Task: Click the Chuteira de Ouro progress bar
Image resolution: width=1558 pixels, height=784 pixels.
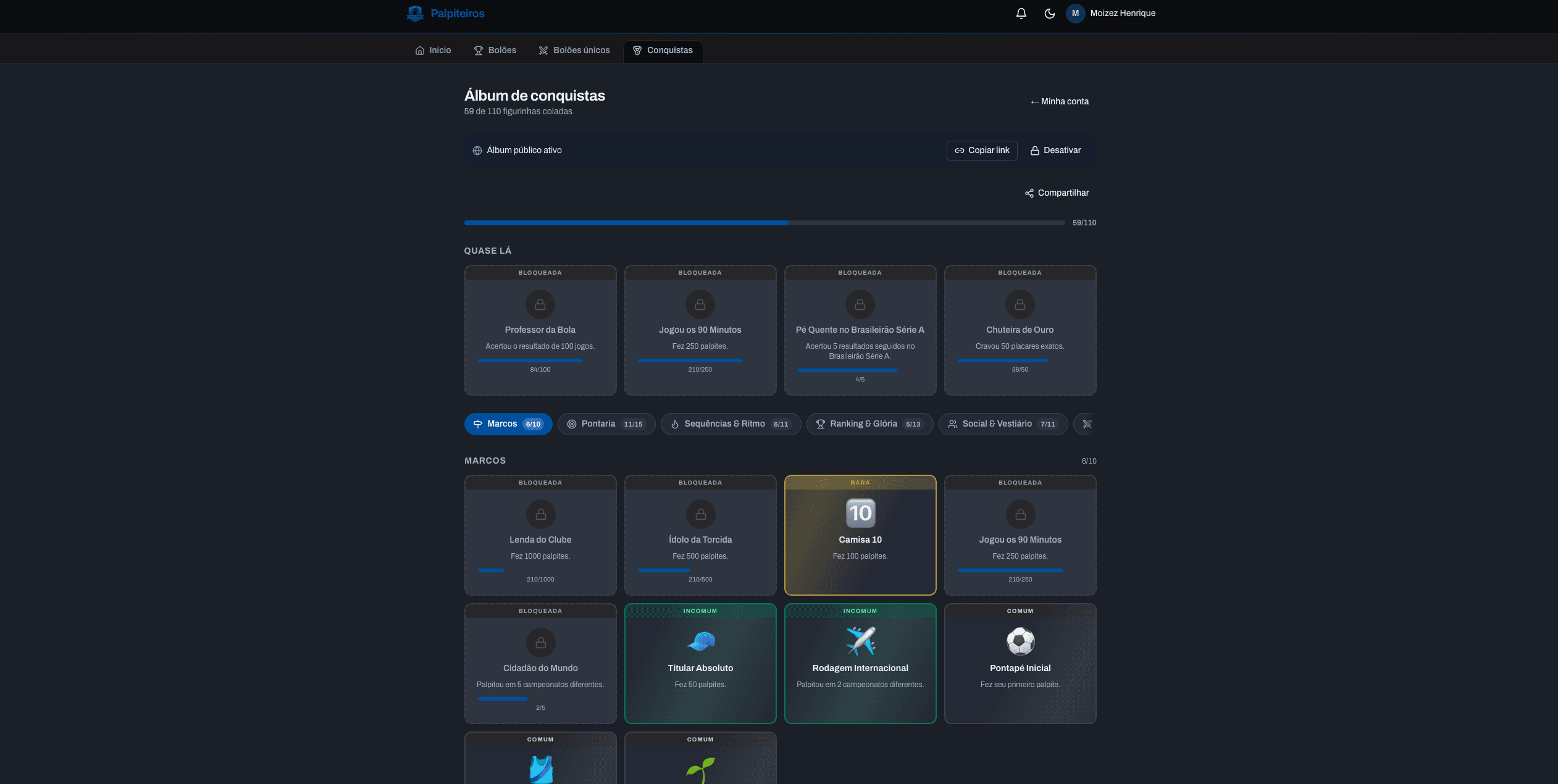Action: pyautogui.click(x=1020, y=361)
